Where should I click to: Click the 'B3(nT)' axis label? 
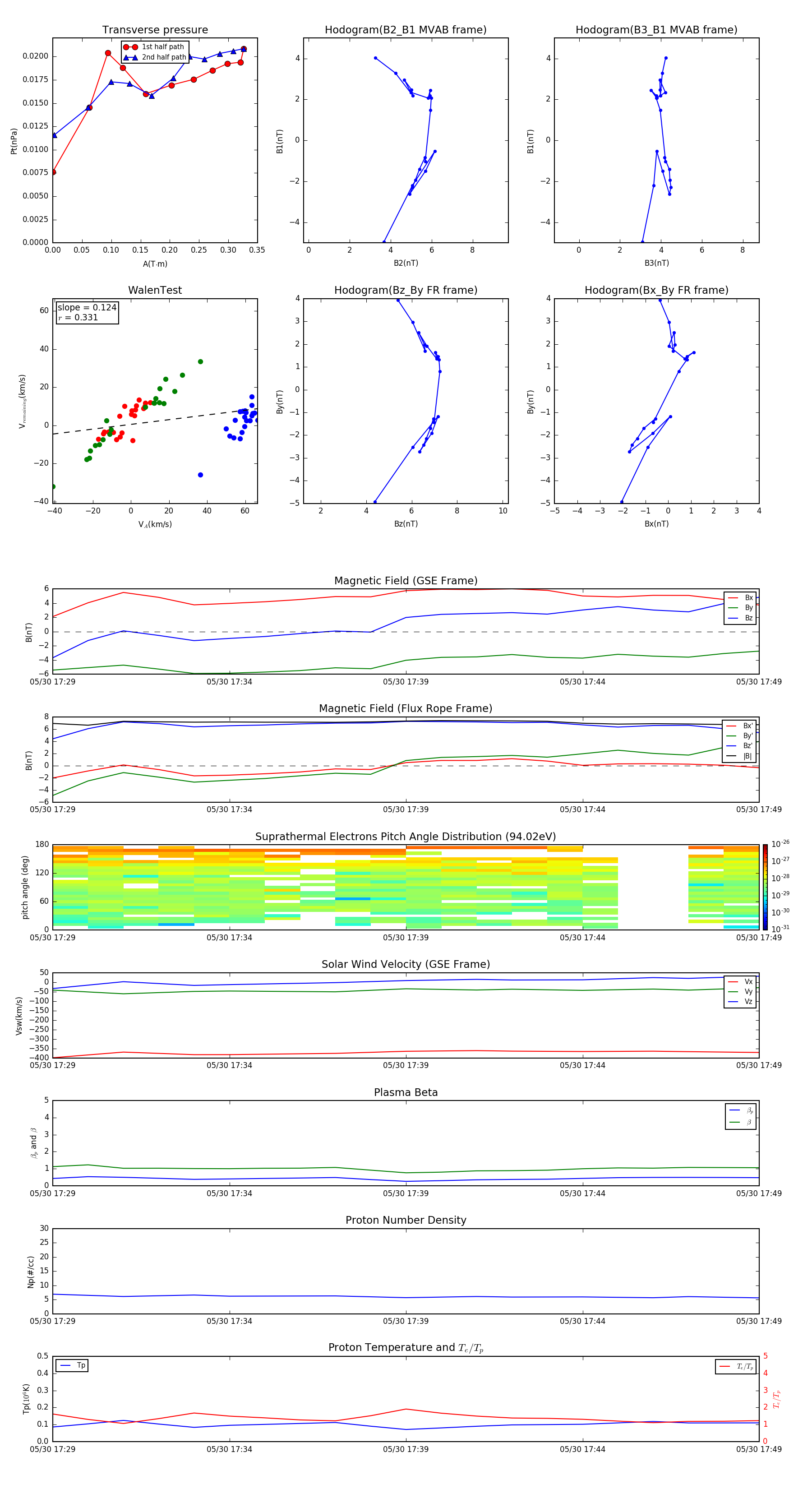(x=656, y=263)
